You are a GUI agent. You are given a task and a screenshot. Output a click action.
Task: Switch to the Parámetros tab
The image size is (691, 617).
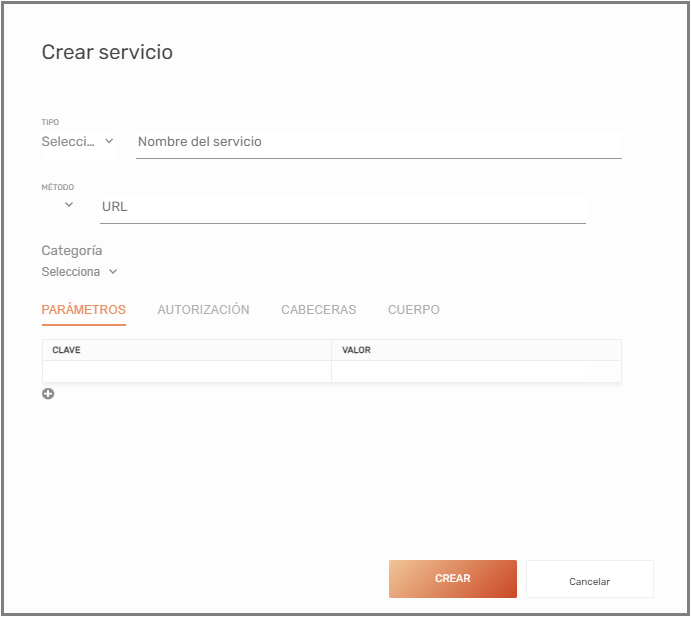pyautogui.click(x=84, y=310)
